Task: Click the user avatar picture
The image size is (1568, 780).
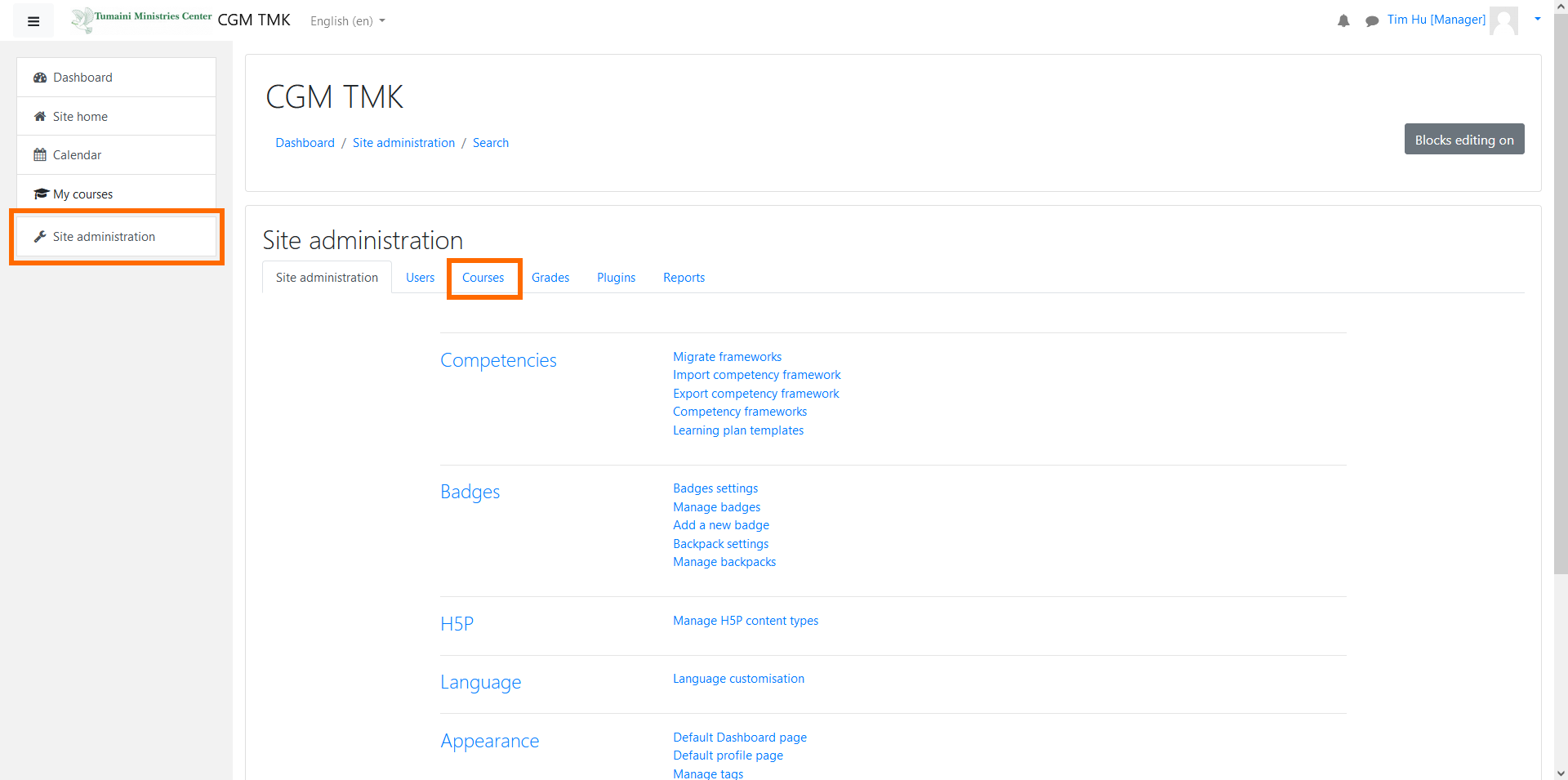Action: [x=1503, y=20]
